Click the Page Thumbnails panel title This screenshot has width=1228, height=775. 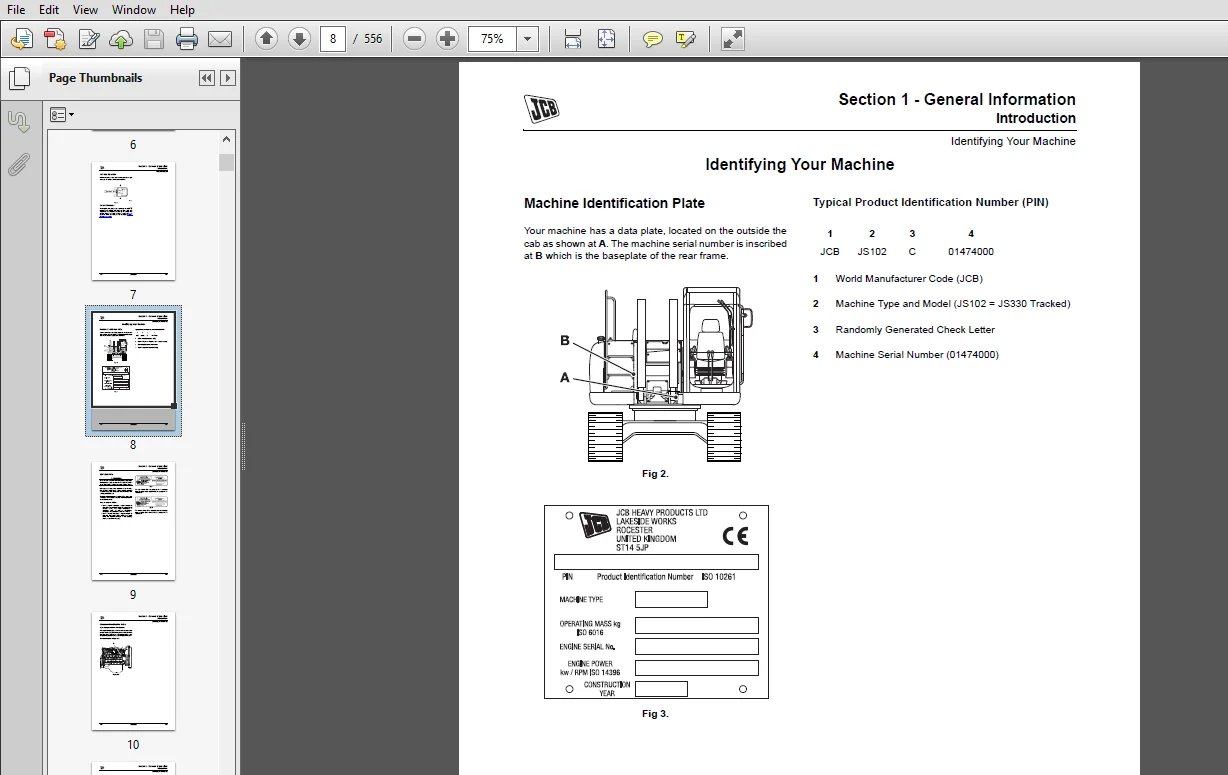tap(95, 78)
